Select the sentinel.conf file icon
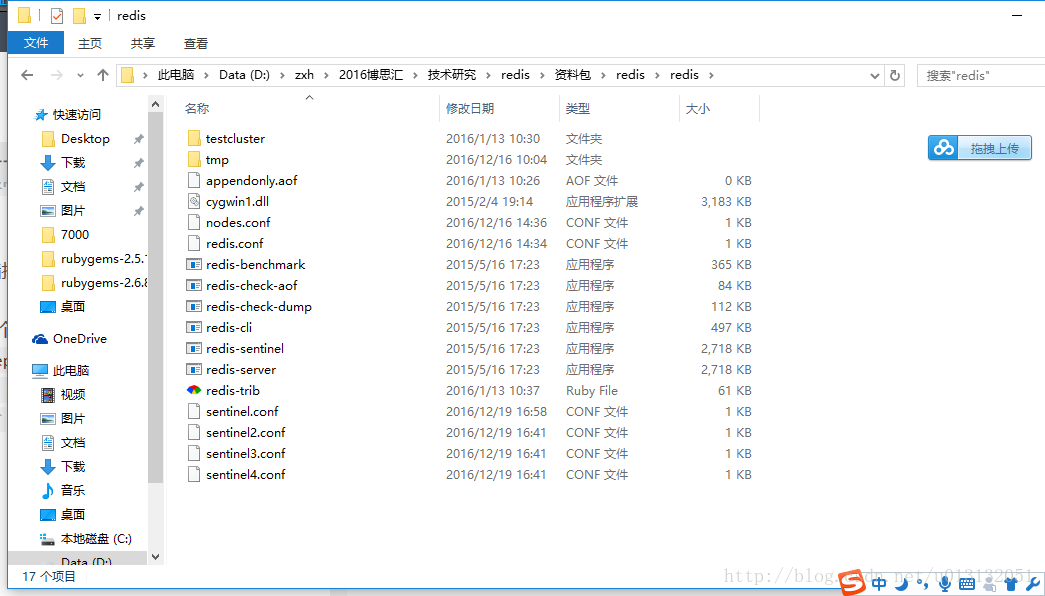This screenshot has height=596, width=1045. [x=194, y=411]
